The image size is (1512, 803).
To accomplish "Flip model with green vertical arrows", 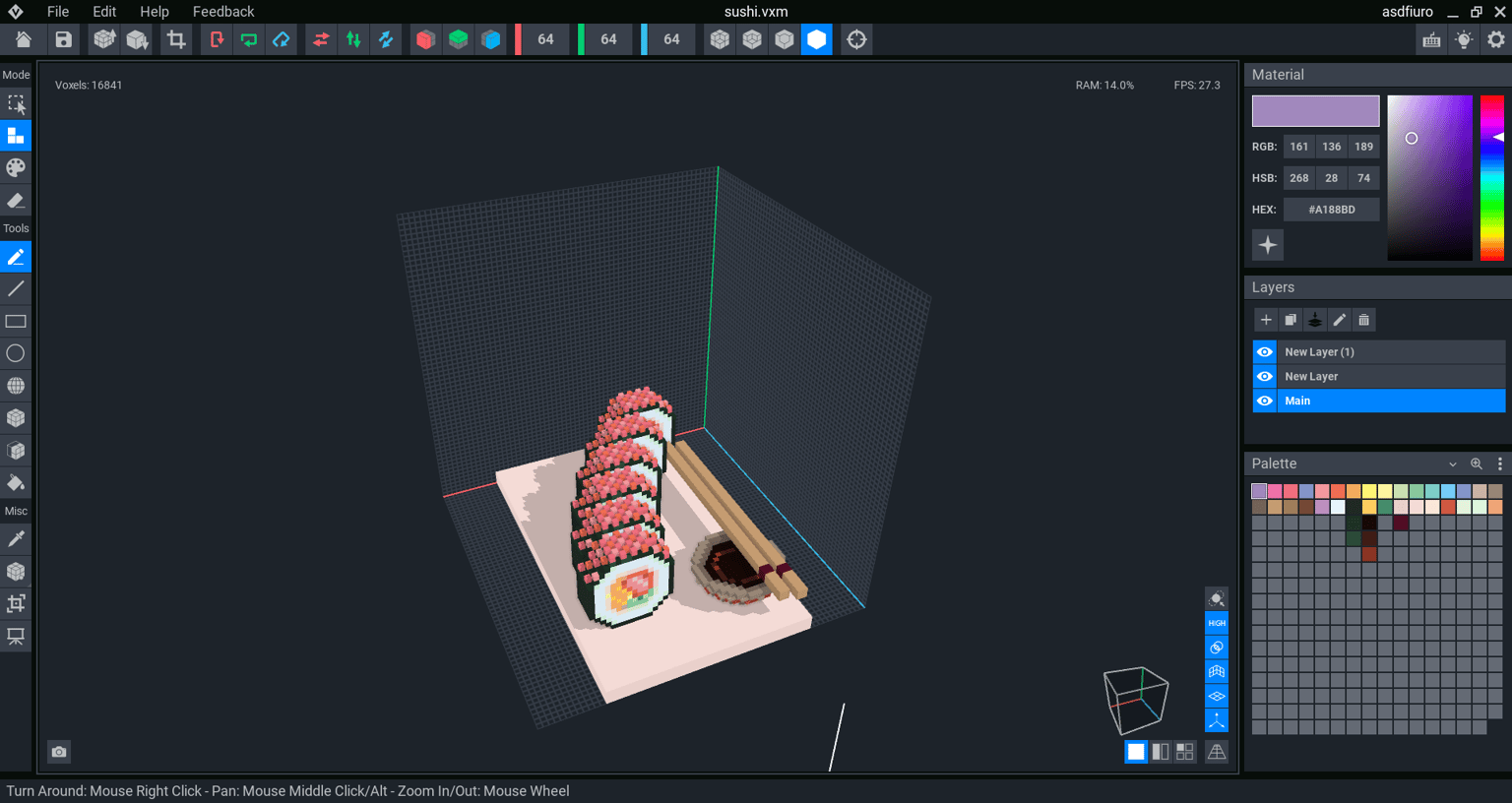I will pyautogui.click(x=353, y=39).
